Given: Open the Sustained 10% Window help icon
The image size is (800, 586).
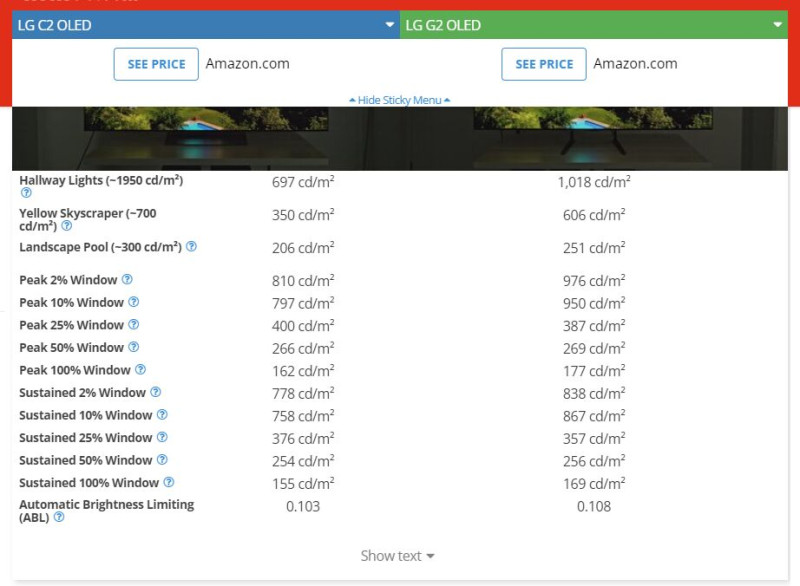Looking at the screenshot, I should [x=162, y=415].
